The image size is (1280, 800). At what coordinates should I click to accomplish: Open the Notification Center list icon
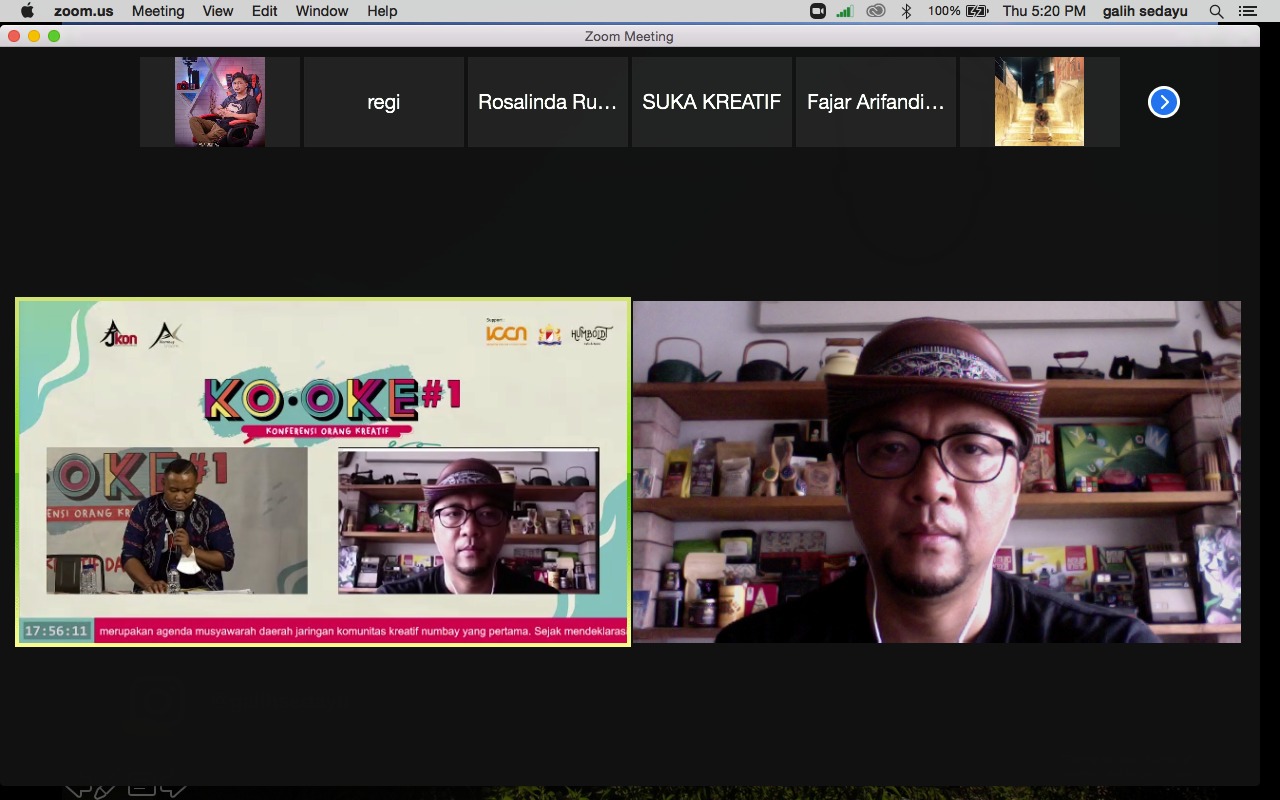tap(1247, 11)
